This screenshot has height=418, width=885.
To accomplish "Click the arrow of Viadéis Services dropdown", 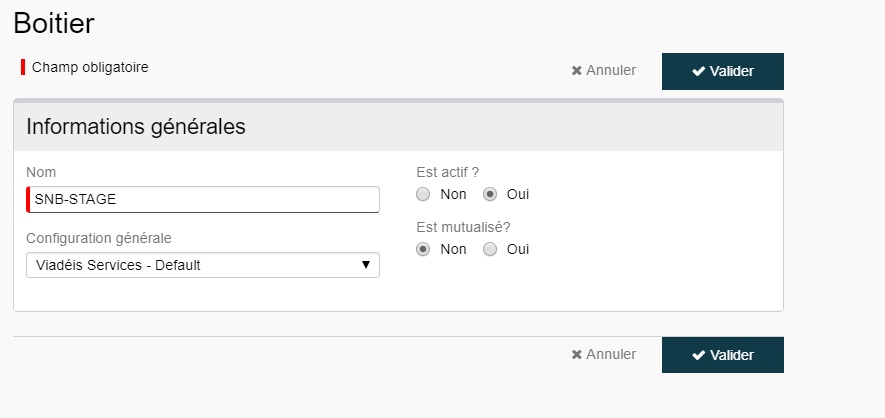I will [x=365, y=265].
